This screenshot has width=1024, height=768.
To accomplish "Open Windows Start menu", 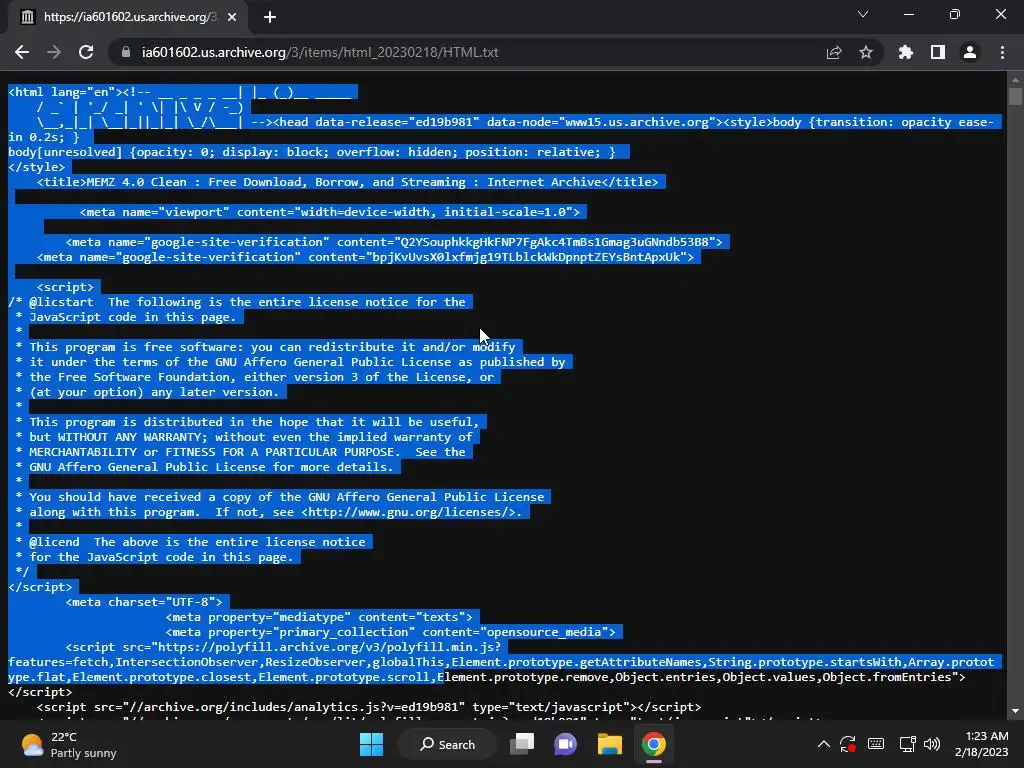I will [x=372, y=744].
